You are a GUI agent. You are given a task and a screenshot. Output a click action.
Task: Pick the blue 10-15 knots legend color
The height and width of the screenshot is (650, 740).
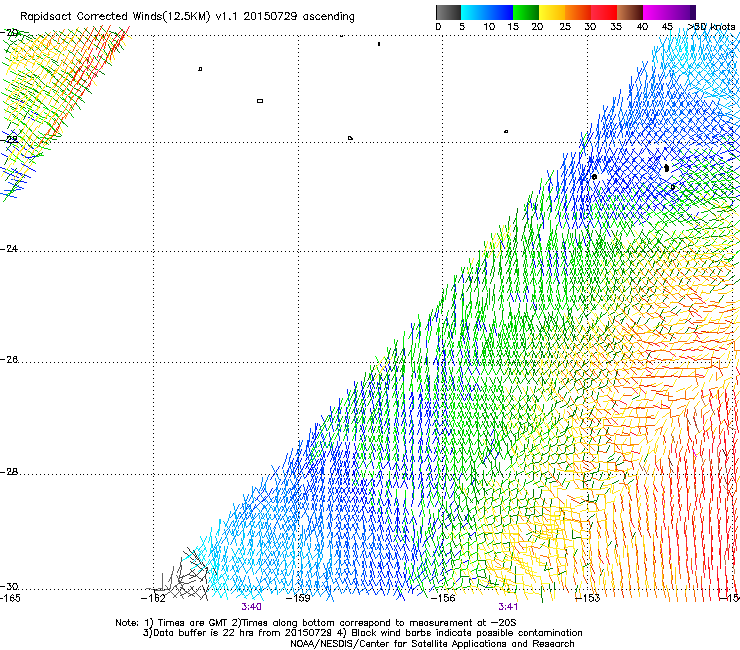point(500,12)
